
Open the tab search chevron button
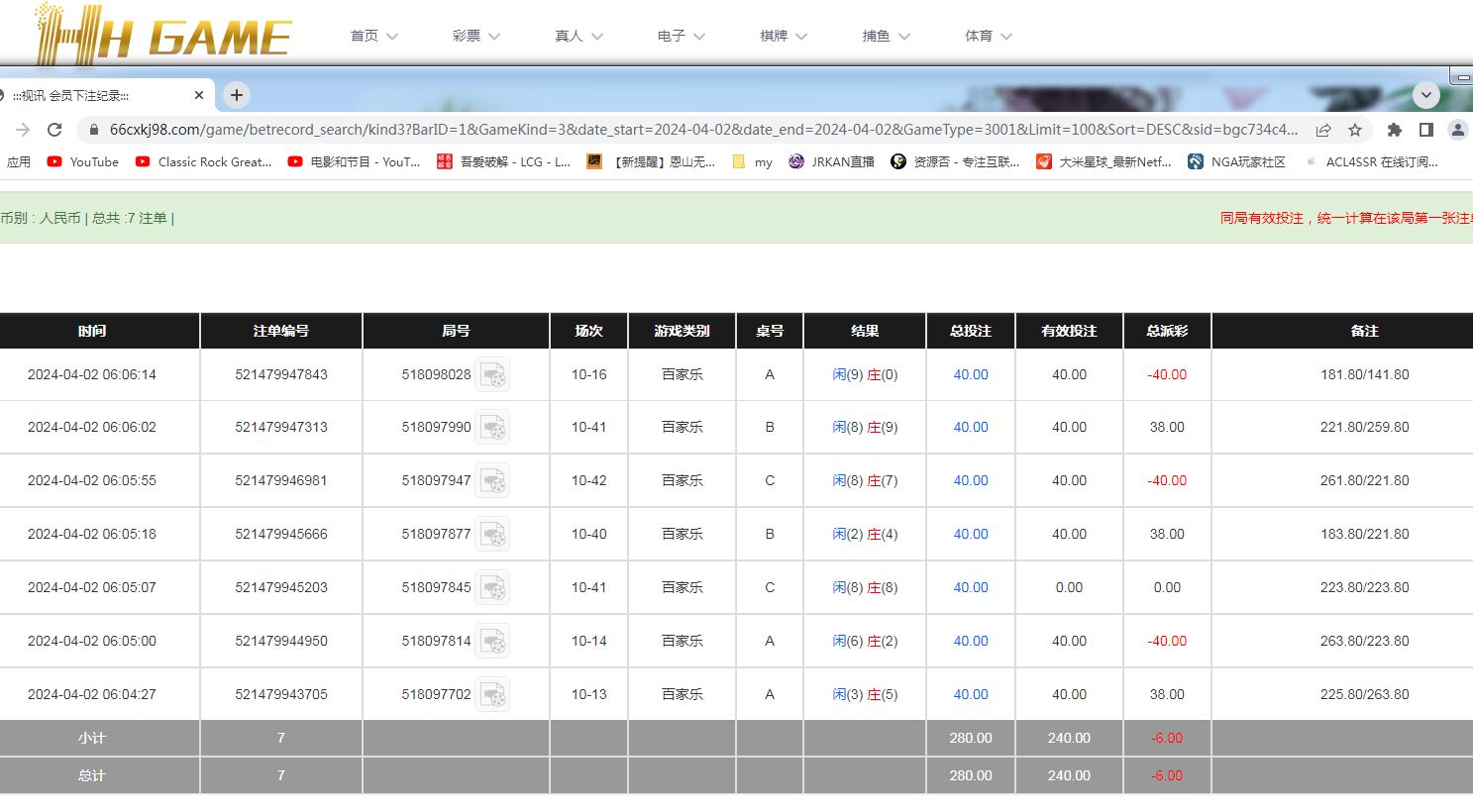1425,95
